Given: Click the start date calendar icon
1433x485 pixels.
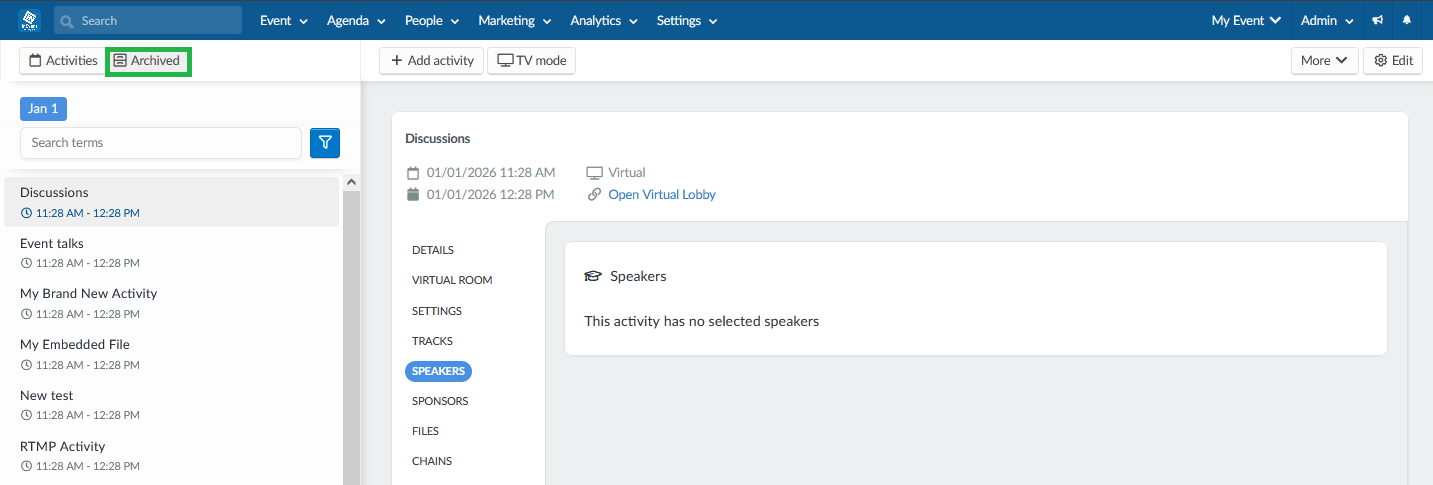Looking at the screenshot, I should (x=413, y=173).
